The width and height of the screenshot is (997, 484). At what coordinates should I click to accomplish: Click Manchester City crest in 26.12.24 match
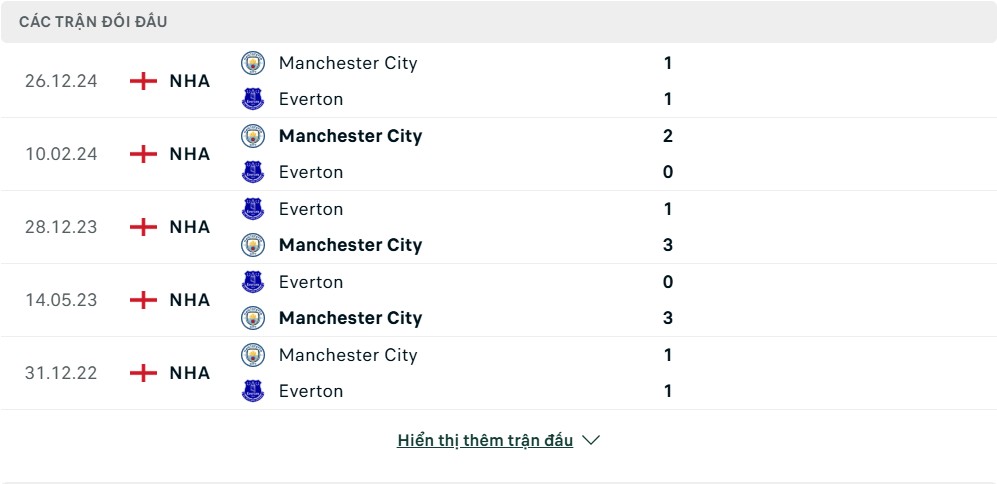pos(253,63)
